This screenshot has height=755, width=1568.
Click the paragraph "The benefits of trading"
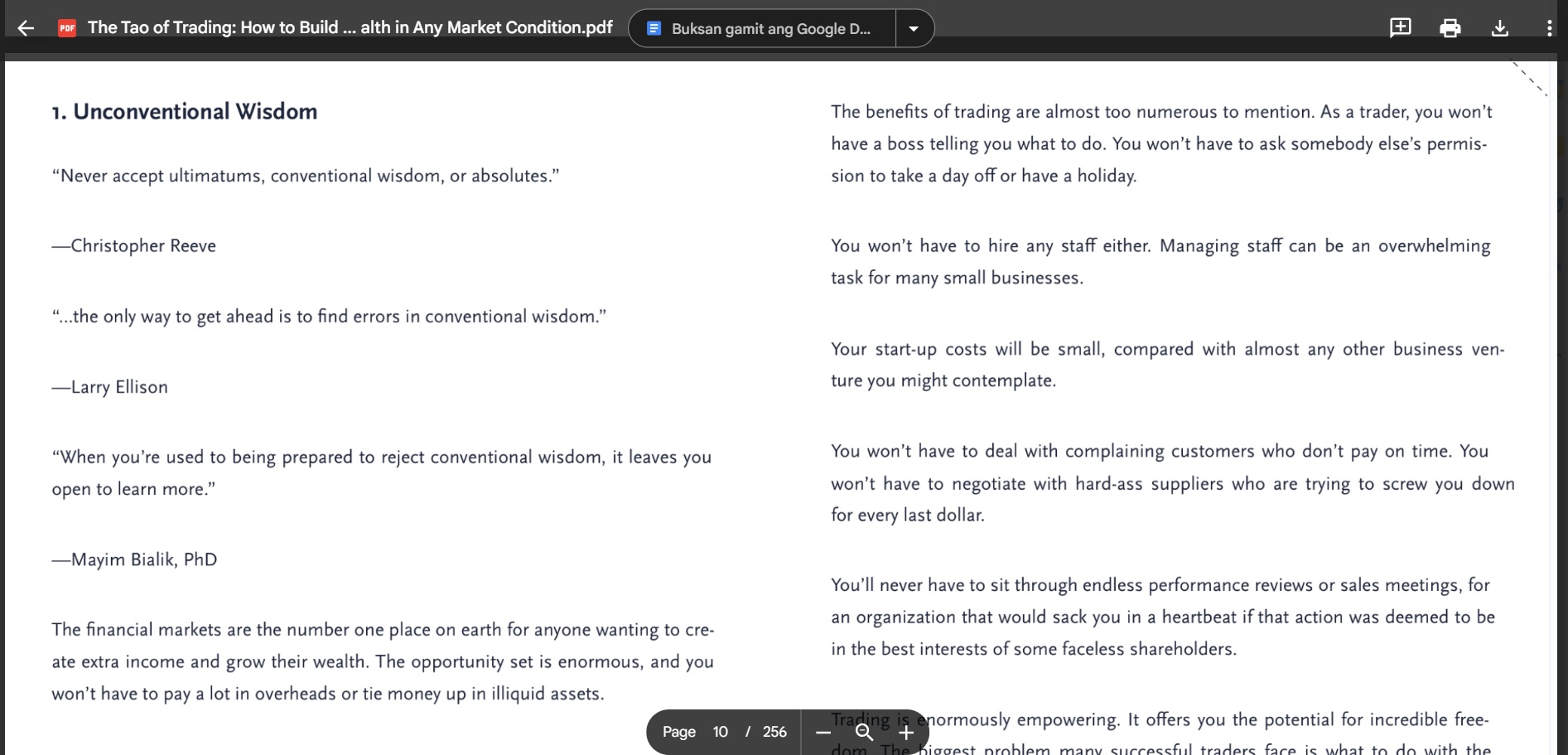[x=1161, y=143]
